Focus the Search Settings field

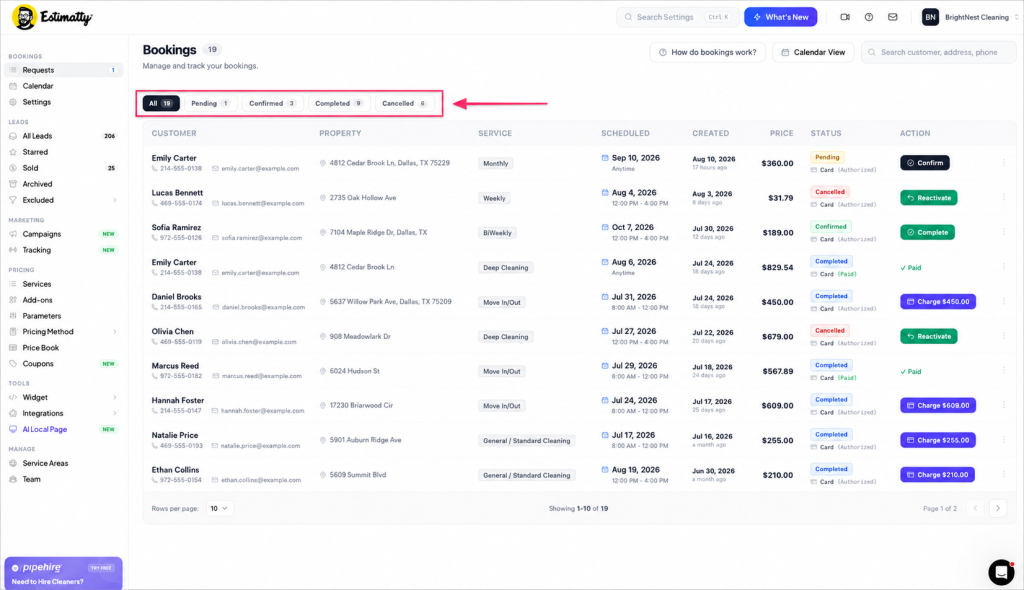(677, 17)
